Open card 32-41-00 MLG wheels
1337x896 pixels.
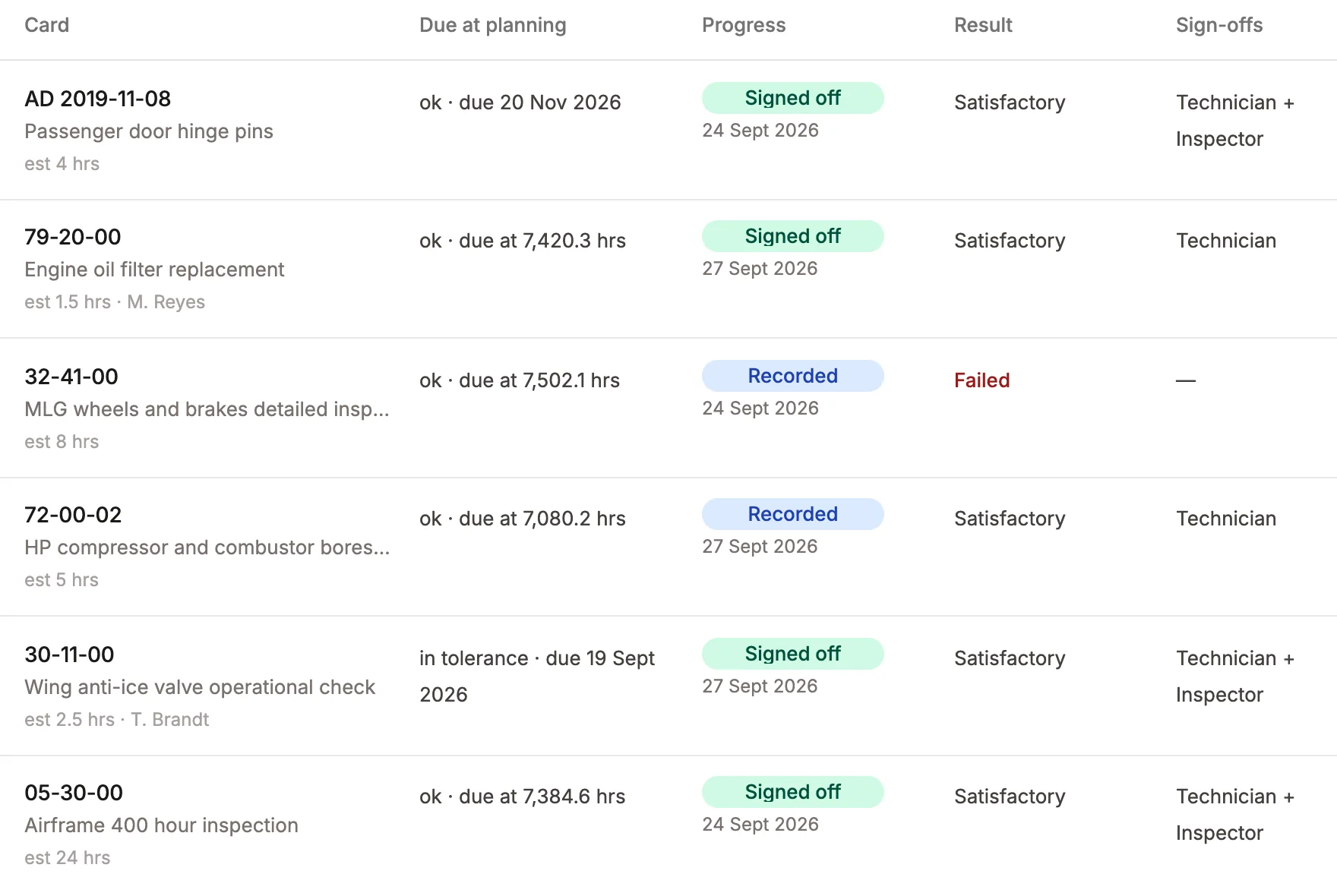point(71,377)
